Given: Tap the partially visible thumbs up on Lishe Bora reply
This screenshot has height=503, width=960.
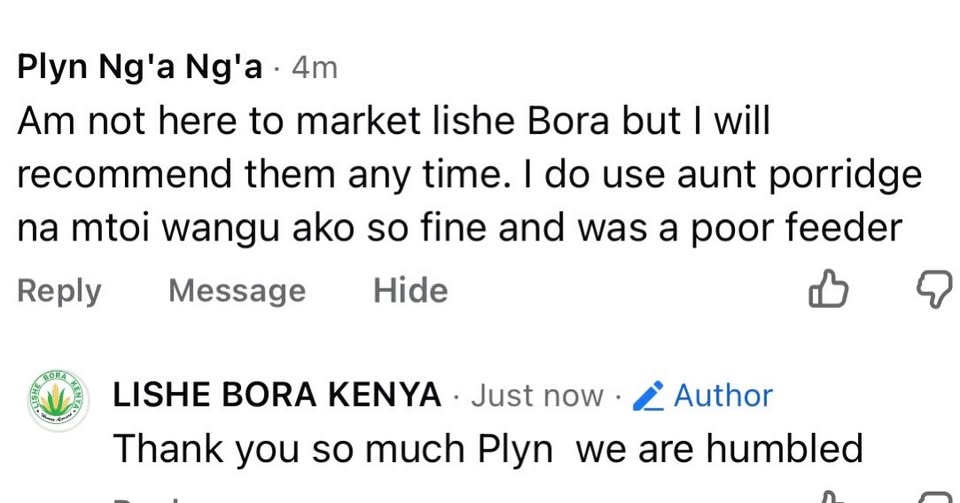Looking at the screenshot, I should coord(830,497).
